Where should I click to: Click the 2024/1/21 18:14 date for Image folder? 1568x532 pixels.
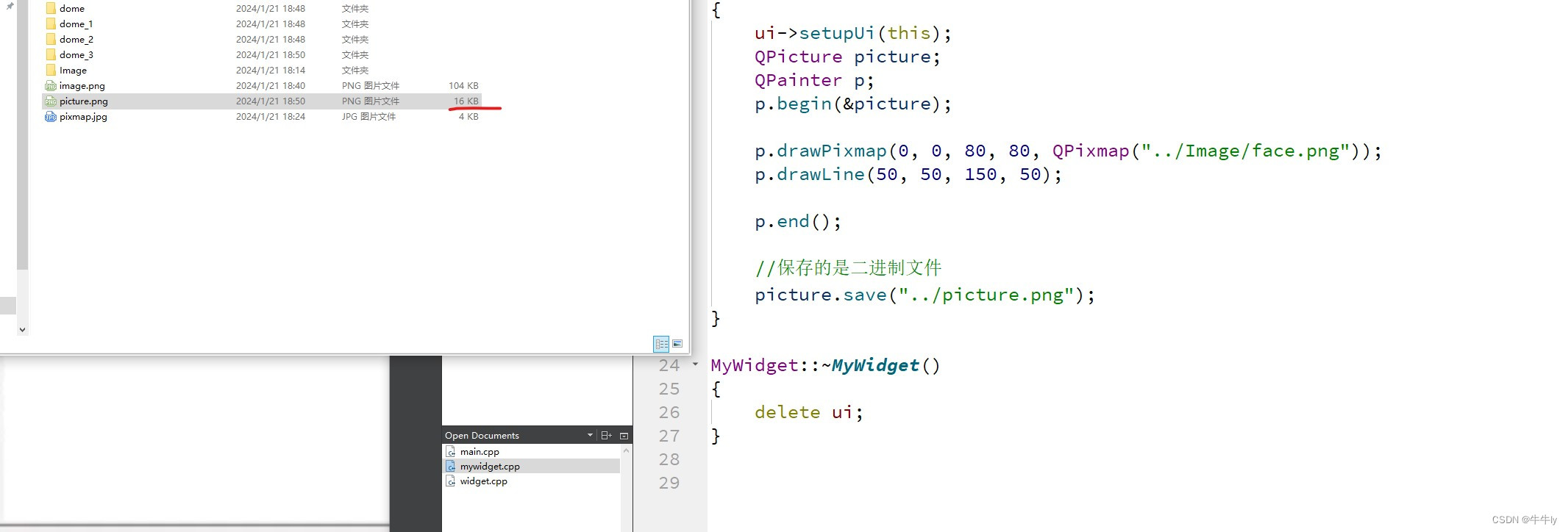(271, 71)
